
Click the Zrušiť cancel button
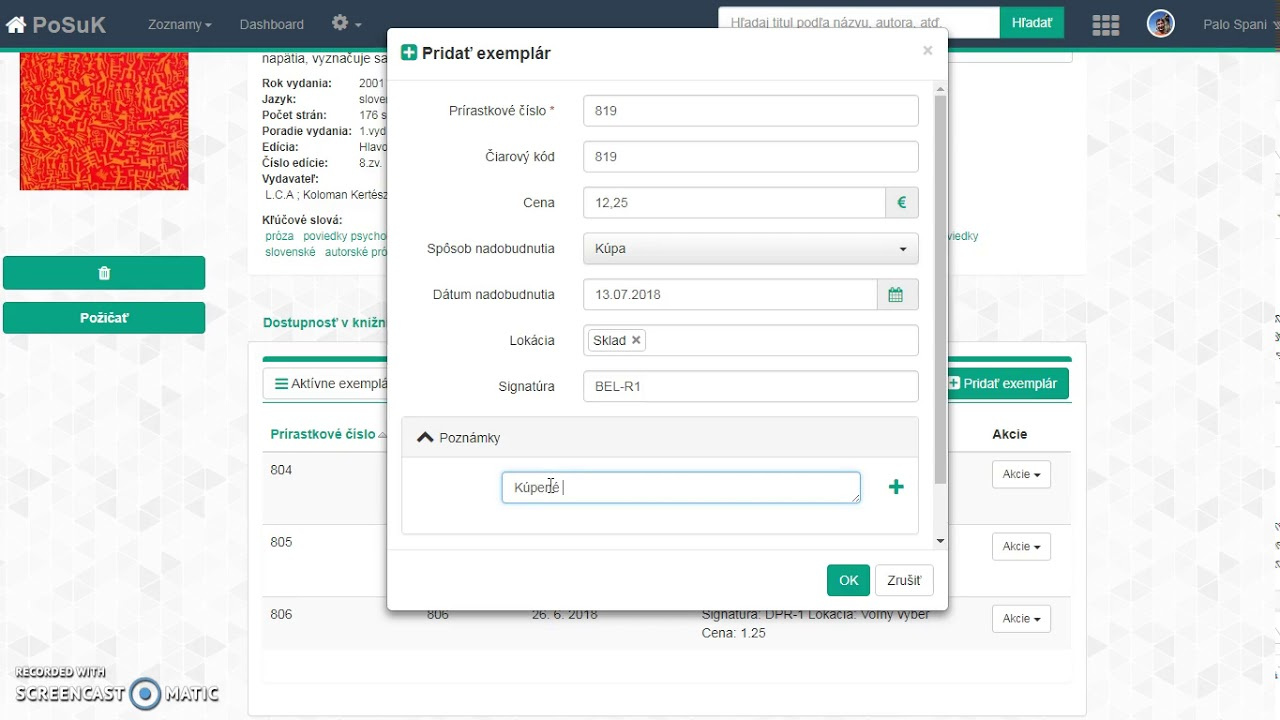pyautogui.click(x=903, y=580)
